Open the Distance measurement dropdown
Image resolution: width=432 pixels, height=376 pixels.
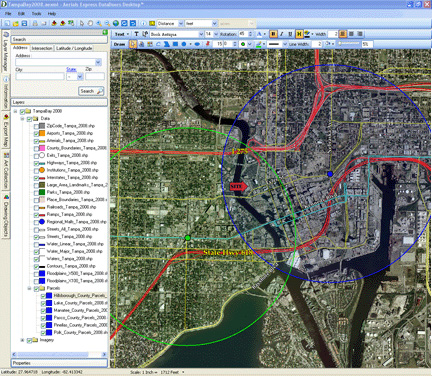(x=180, y=23)
